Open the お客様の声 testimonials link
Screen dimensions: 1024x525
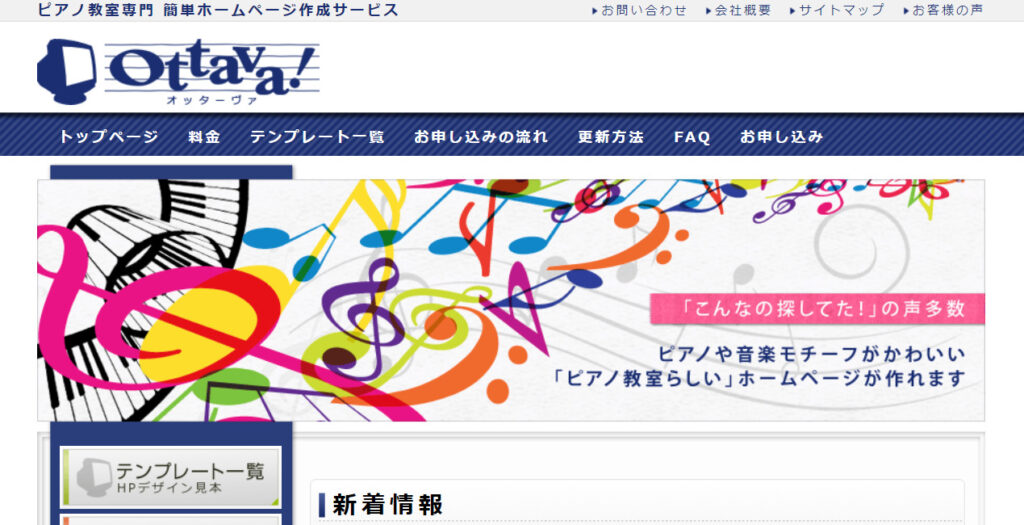(x=948, y=10)
